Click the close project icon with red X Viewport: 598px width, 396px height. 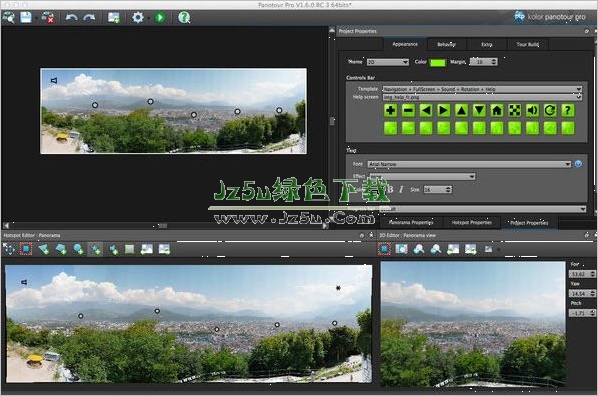(48, 18)
